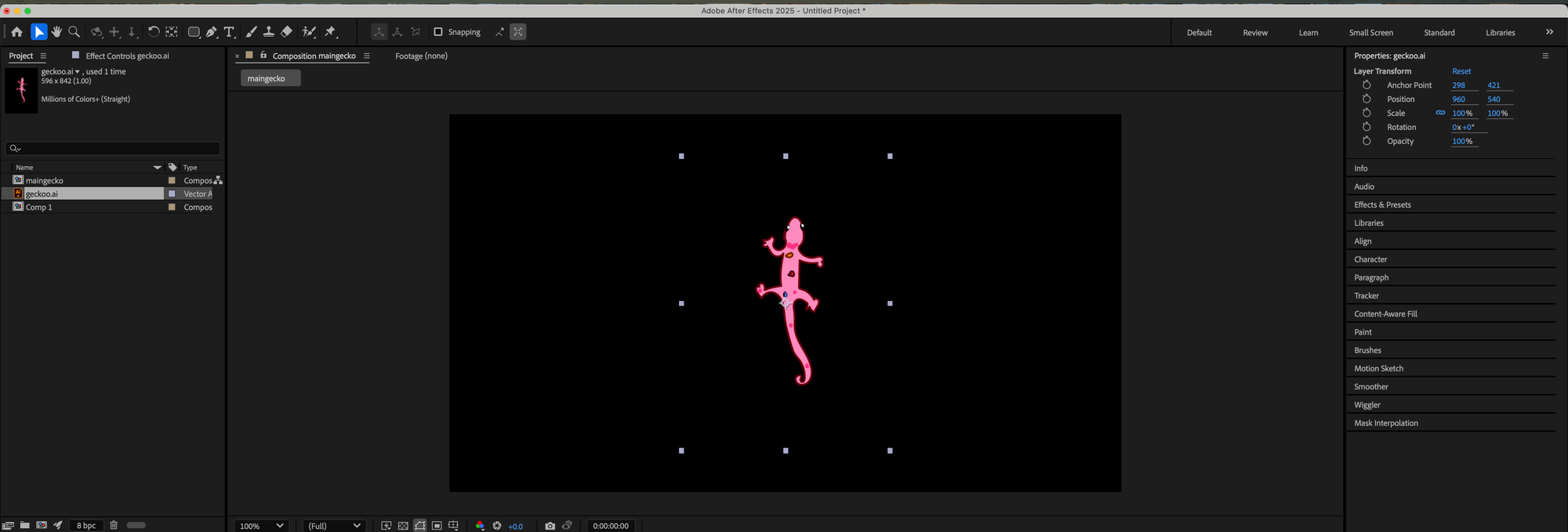This screenshot has height=532, width=1568.
Task: Choose the Horizontal Type tool
Action: point(229,32)
